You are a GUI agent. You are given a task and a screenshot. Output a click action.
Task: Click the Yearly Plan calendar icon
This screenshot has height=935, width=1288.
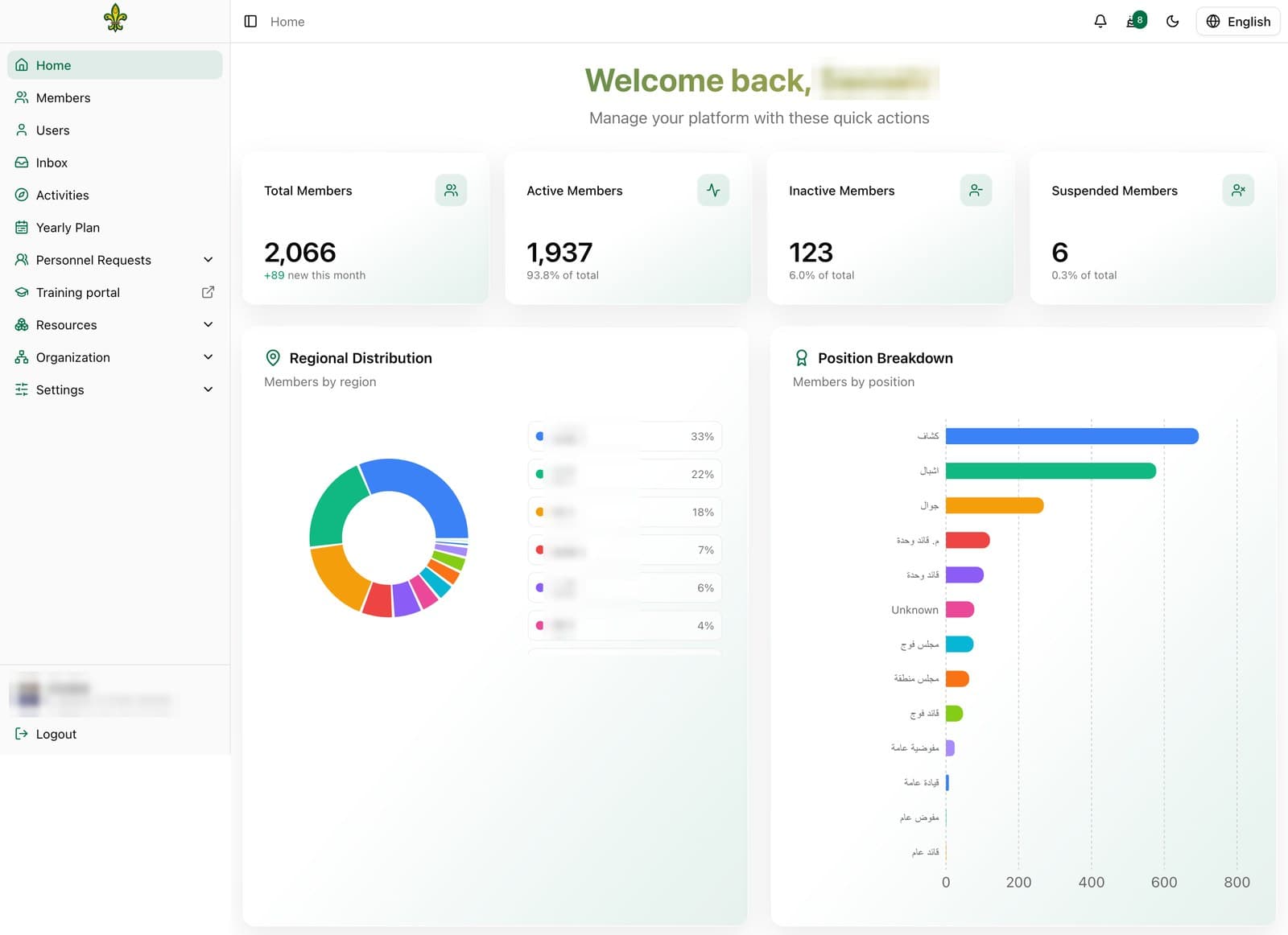pyautogui.click(x=22, y=228)
